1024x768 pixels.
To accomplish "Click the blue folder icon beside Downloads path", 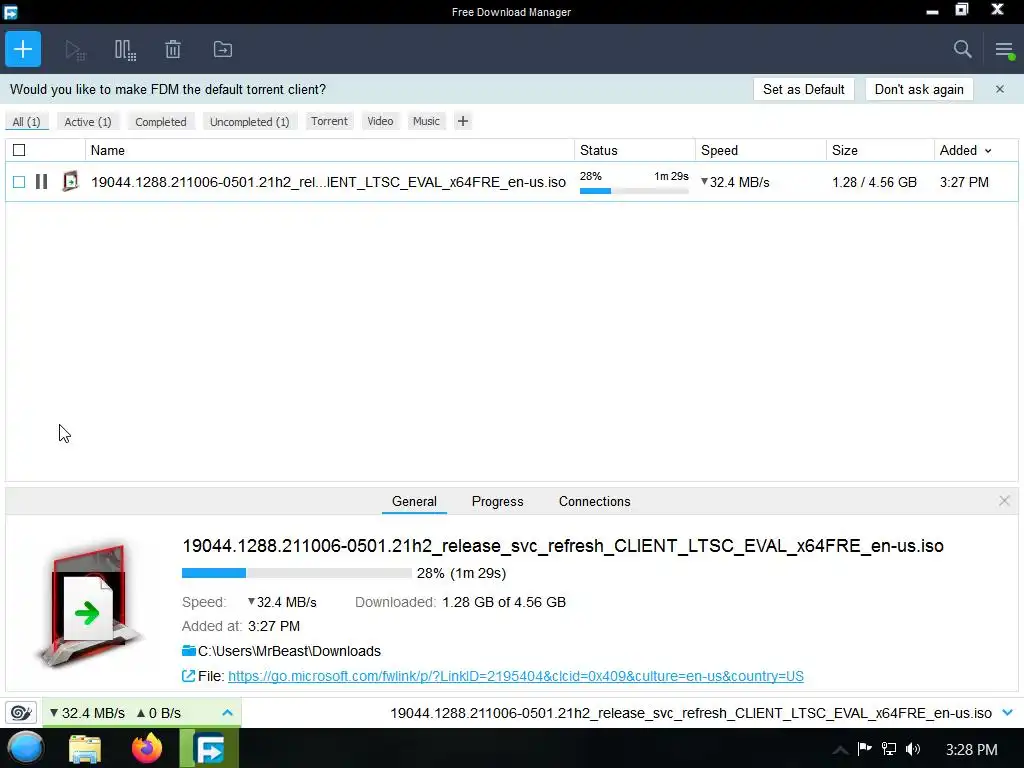I will pos(189,650).
